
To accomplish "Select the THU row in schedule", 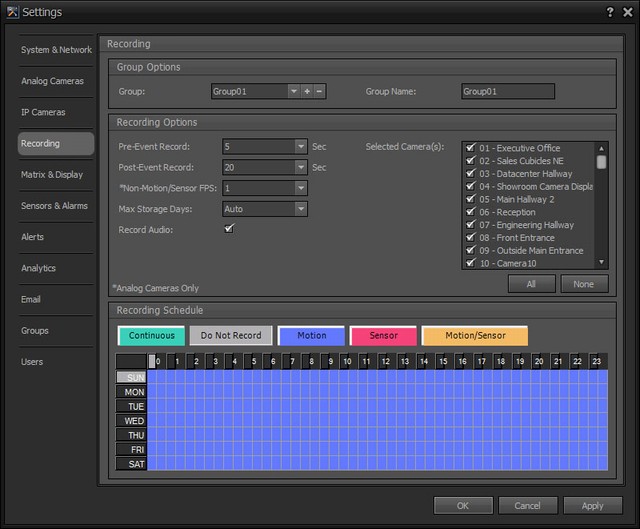I will (131, 435).
